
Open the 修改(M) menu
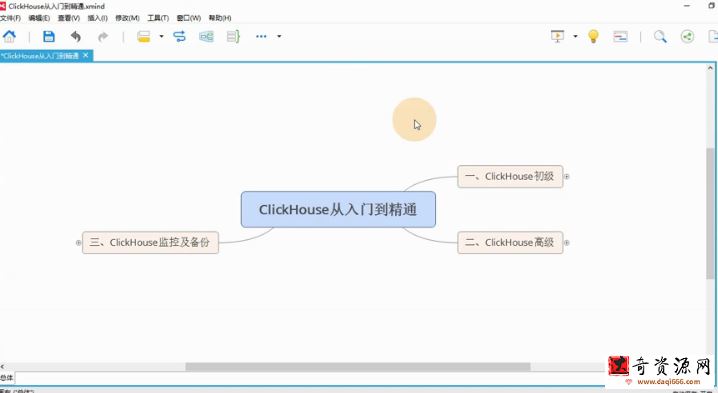127,18
